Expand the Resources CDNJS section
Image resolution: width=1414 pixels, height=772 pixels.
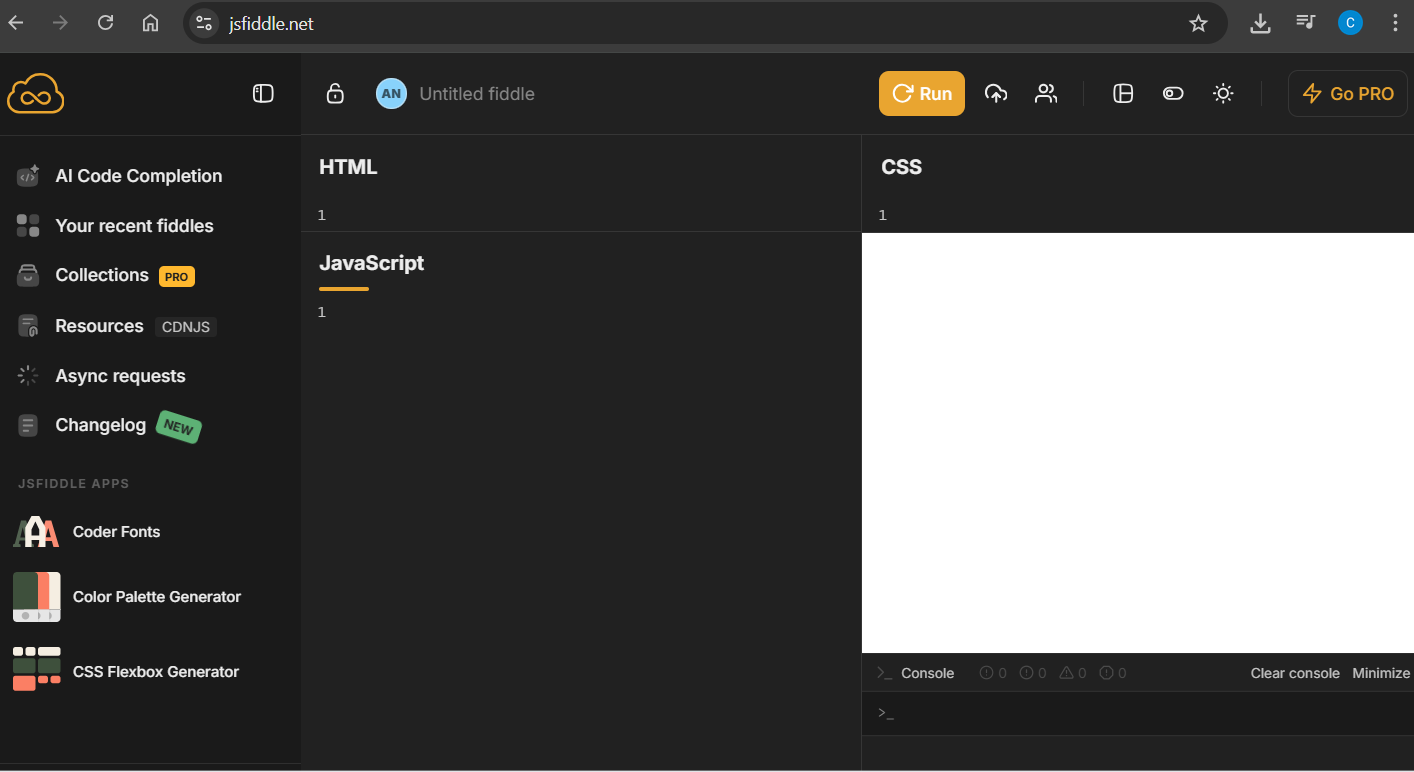point(99,325)
